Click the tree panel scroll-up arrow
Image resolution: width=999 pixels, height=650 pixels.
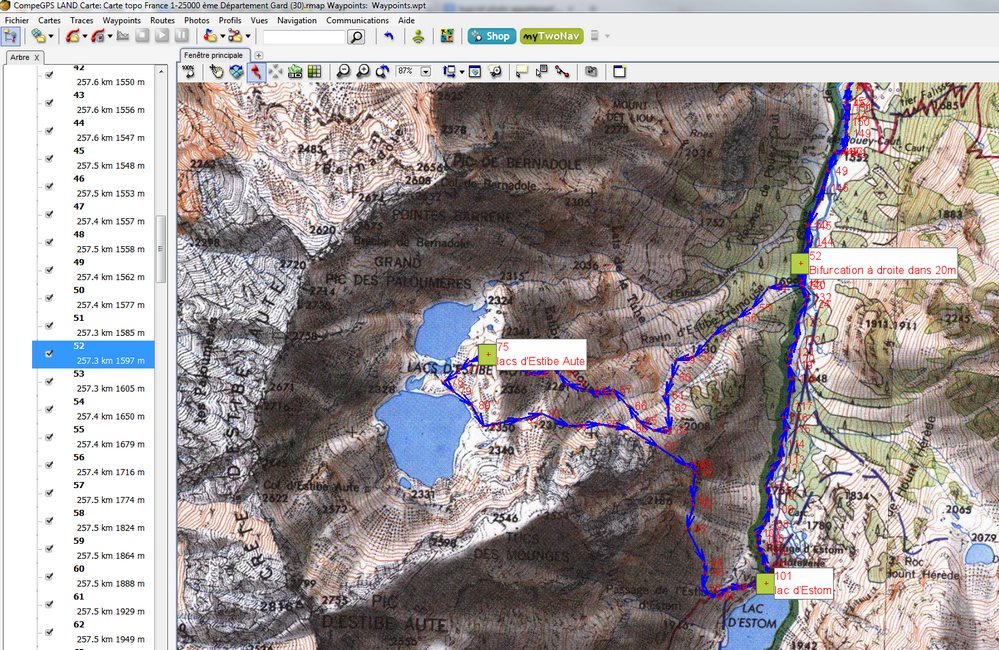(161, 71)
